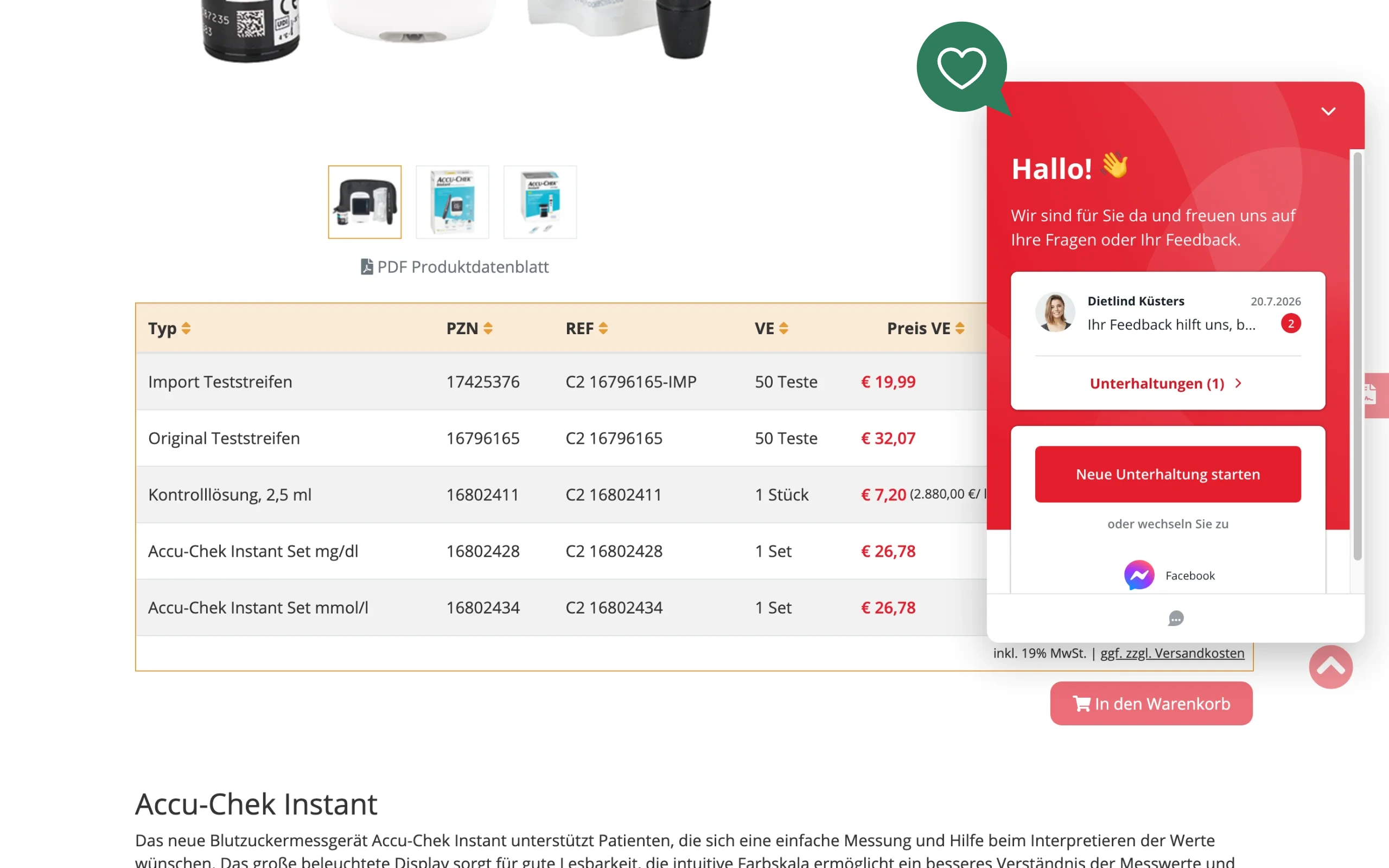
Task: Click PZN value 16802428
Action: (x=483, y=551)
